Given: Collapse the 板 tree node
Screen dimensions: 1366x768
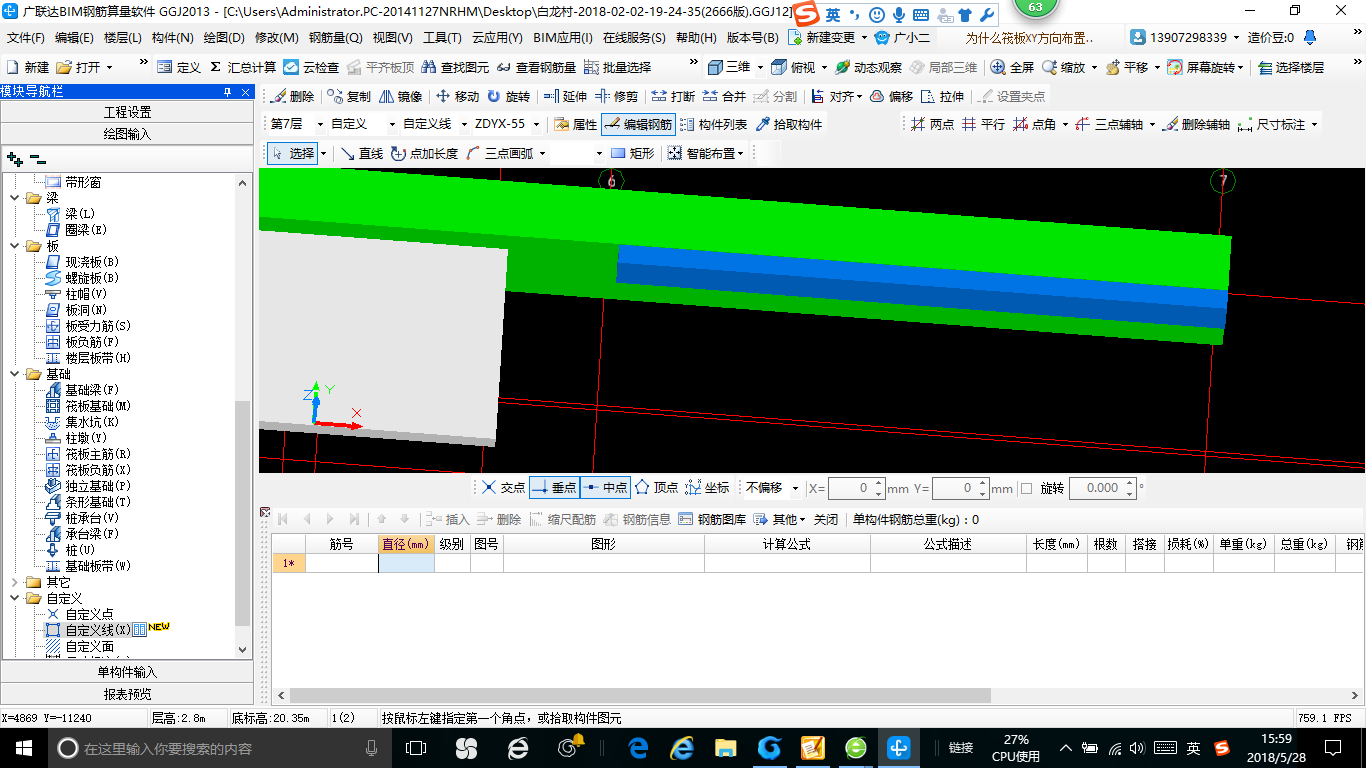Looking at the screenshot, I should coord(14,246).
